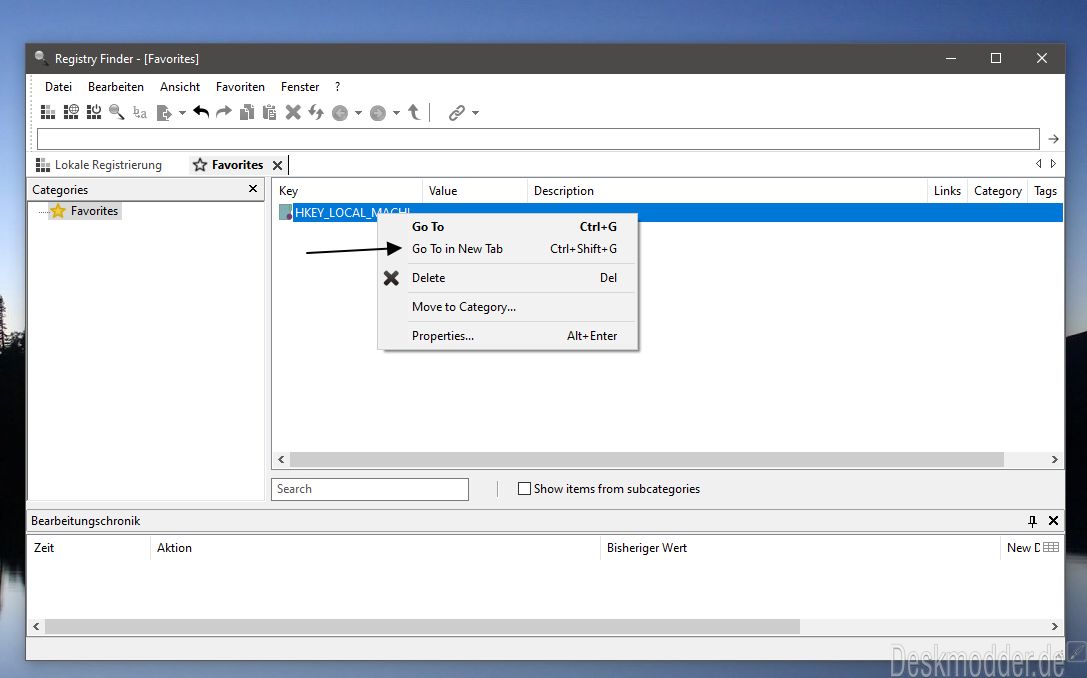Open the Favoriten menu
The image size is (1087, 678).
pos(240,87)
